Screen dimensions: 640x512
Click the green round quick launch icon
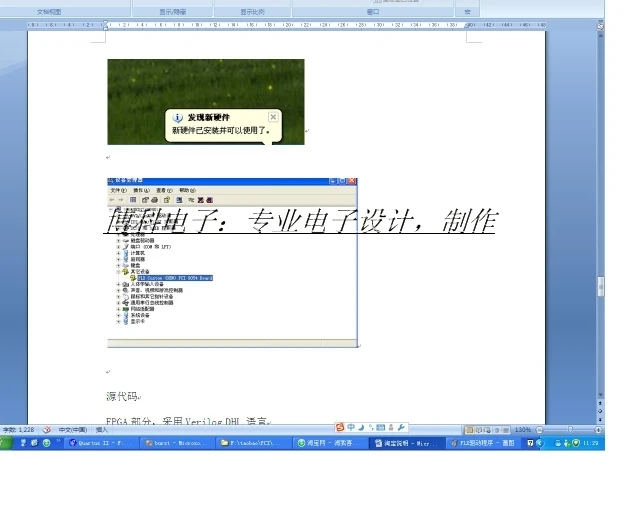pyautogui.click(x=47, y=443)
